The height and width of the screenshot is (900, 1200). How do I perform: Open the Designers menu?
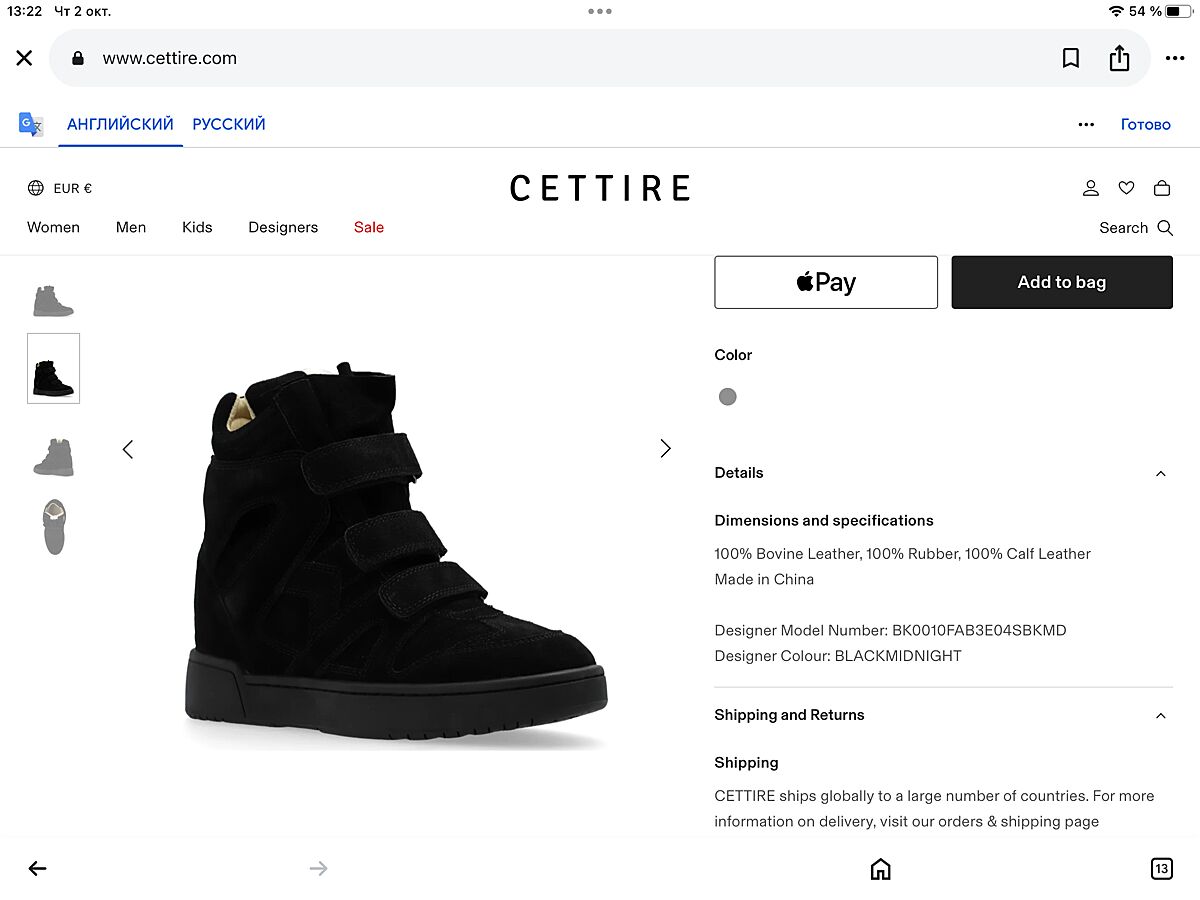coord(283,227)
